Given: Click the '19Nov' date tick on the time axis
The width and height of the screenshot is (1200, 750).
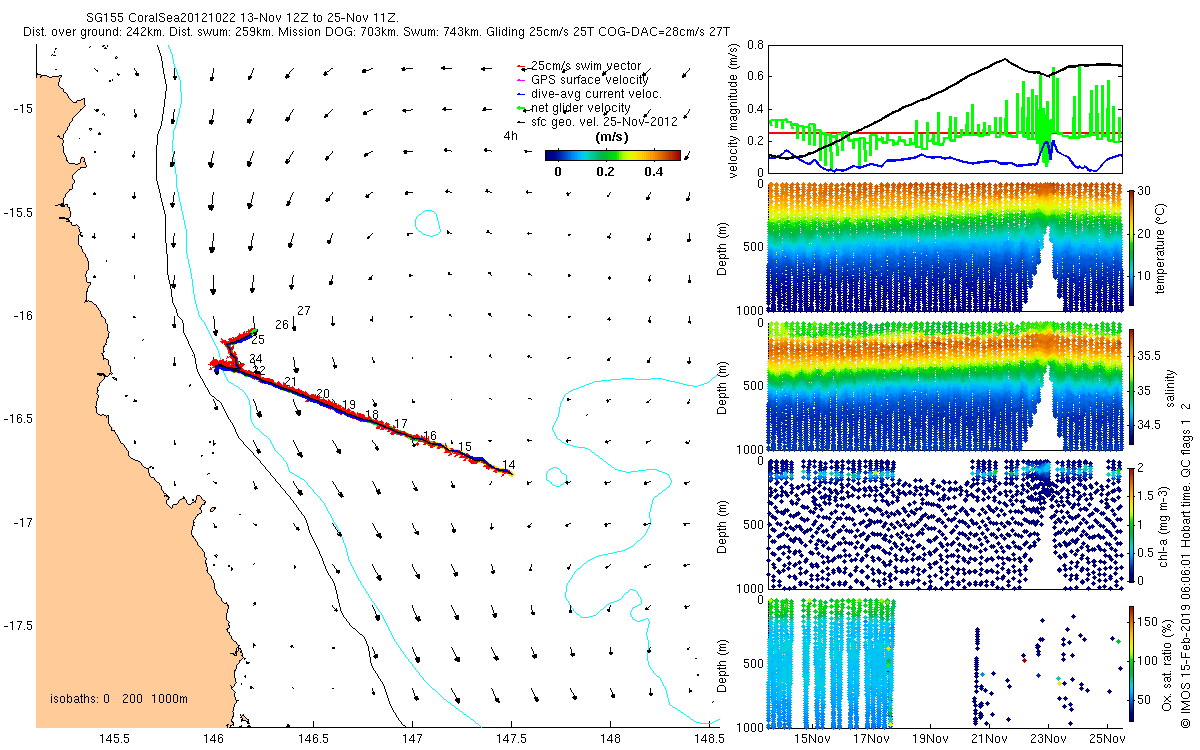Looking at the screenshot, I should 929,739.
